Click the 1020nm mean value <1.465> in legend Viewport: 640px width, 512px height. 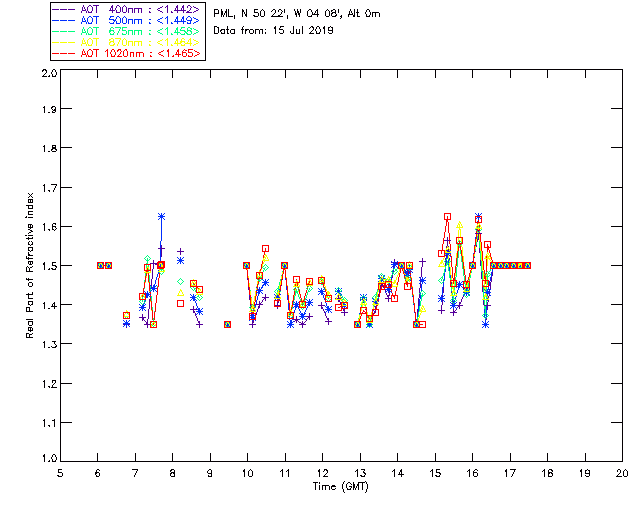(179, 53)
